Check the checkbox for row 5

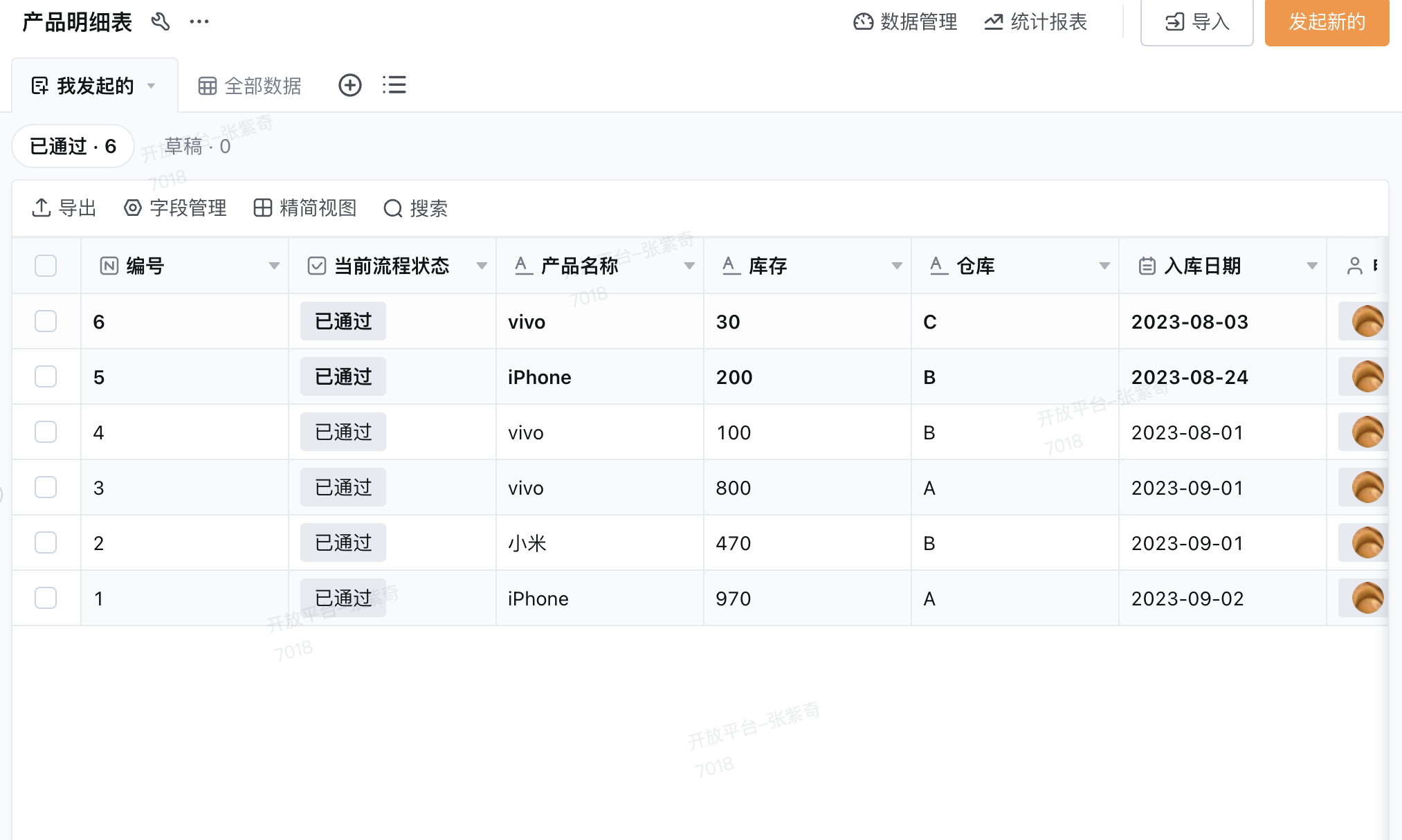tap(46, 376)
